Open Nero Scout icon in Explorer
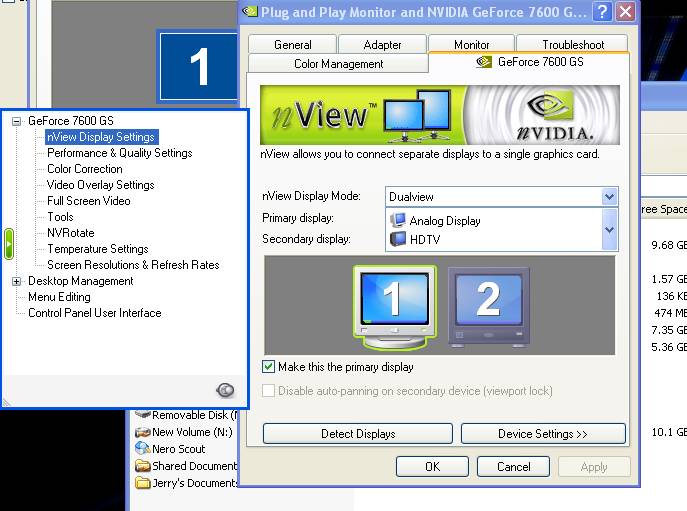The width and height of the screenshot is (687, 511). 143,448
